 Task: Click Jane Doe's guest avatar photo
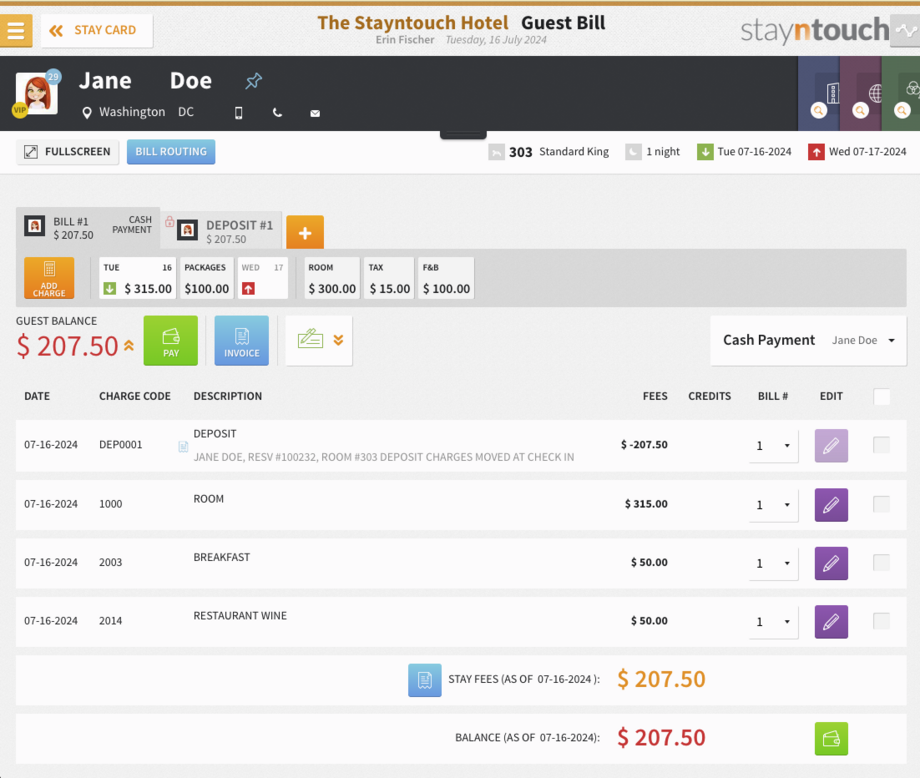click(37, 93)
